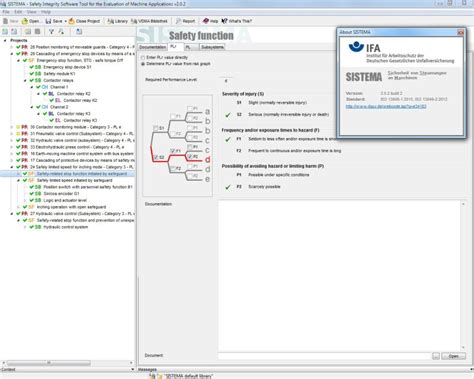Toggle the checked F1 checkbox on S2 branch
The width and height of the screenshot is (474, 379).
[x=173, y=151]
